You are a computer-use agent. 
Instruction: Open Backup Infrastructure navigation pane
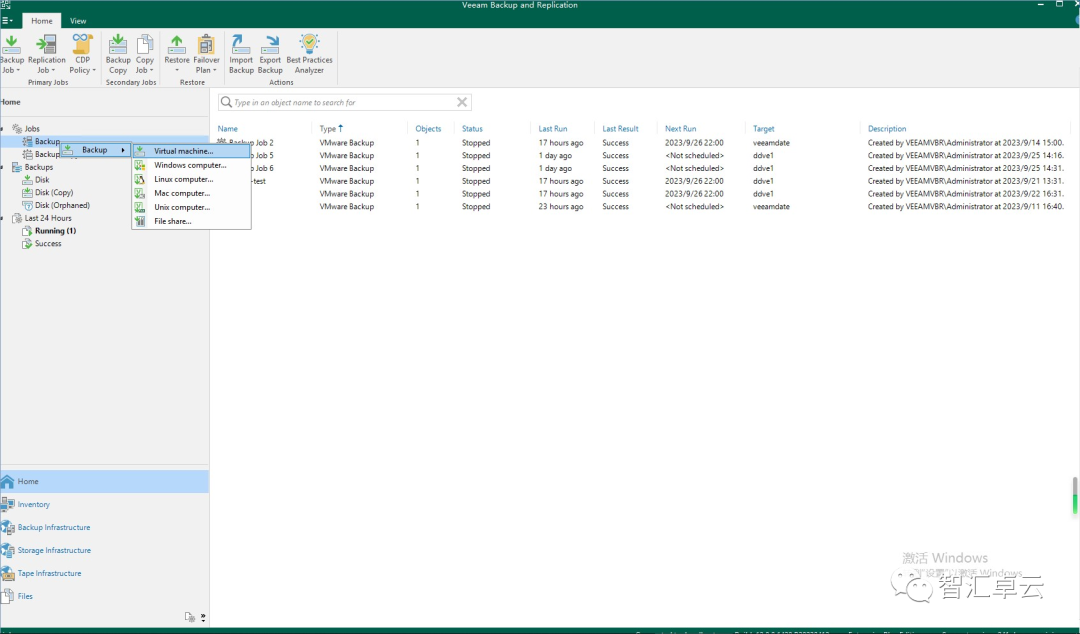pos(105,527)
